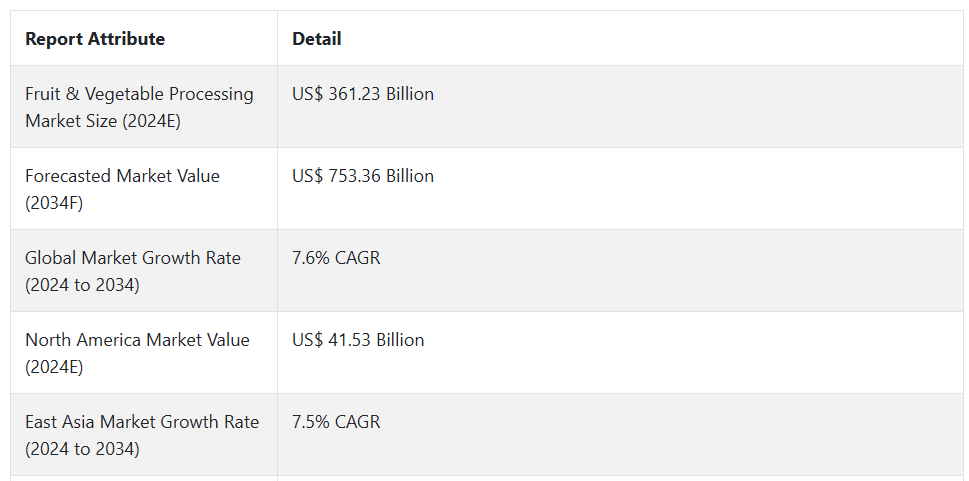The height and width of the screenshot is (481, 969).
Task: Select the Fruit & Vegetable Processing cell
Action: (139, 94)
